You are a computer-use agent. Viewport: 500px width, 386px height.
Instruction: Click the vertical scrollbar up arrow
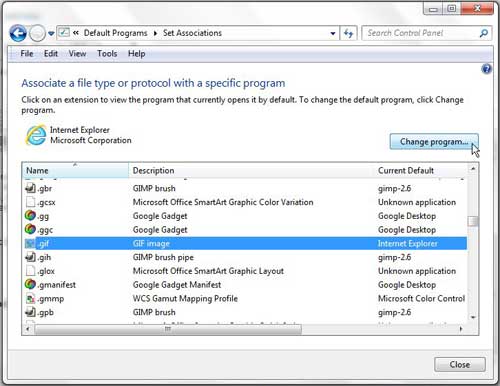click(473, 169)
